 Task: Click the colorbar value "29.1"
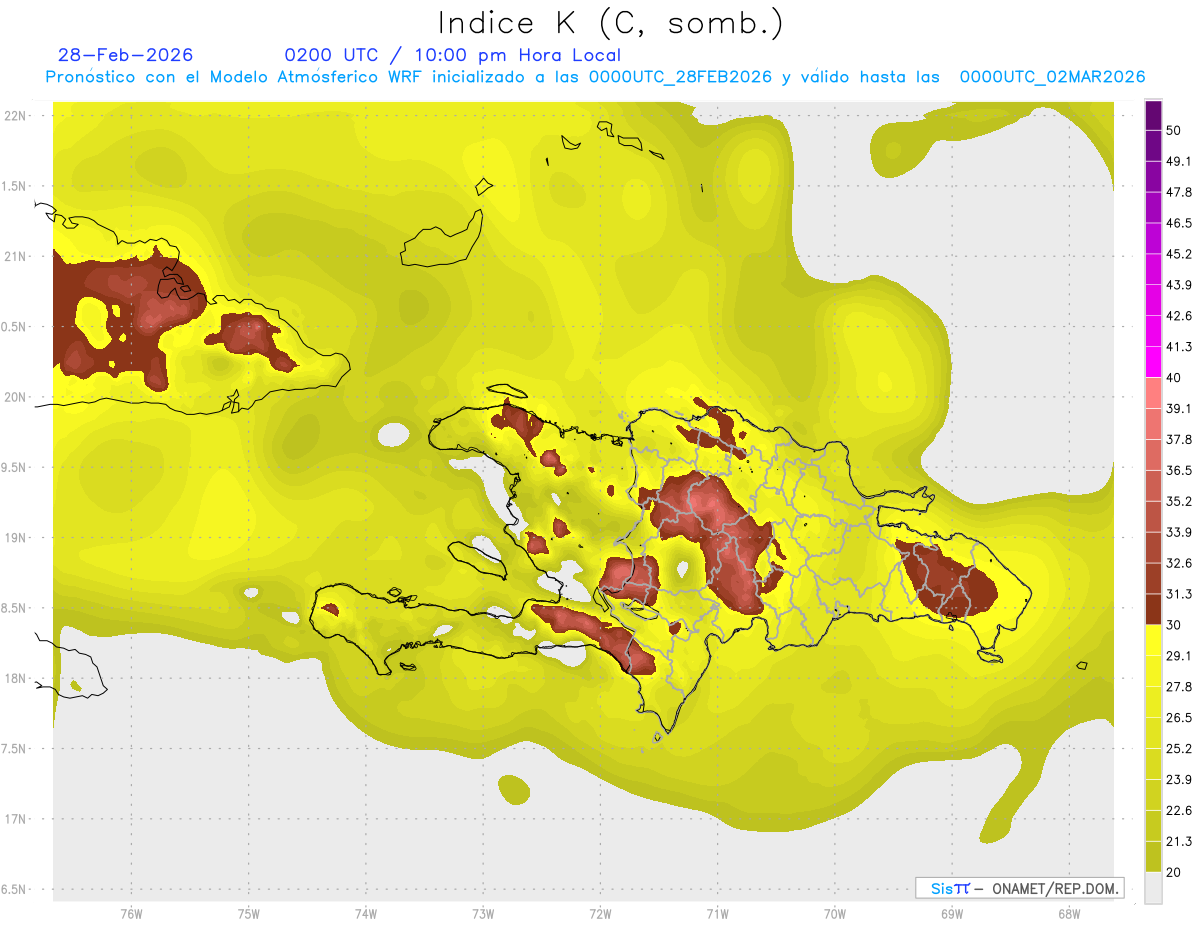[x=1179, y=655]
